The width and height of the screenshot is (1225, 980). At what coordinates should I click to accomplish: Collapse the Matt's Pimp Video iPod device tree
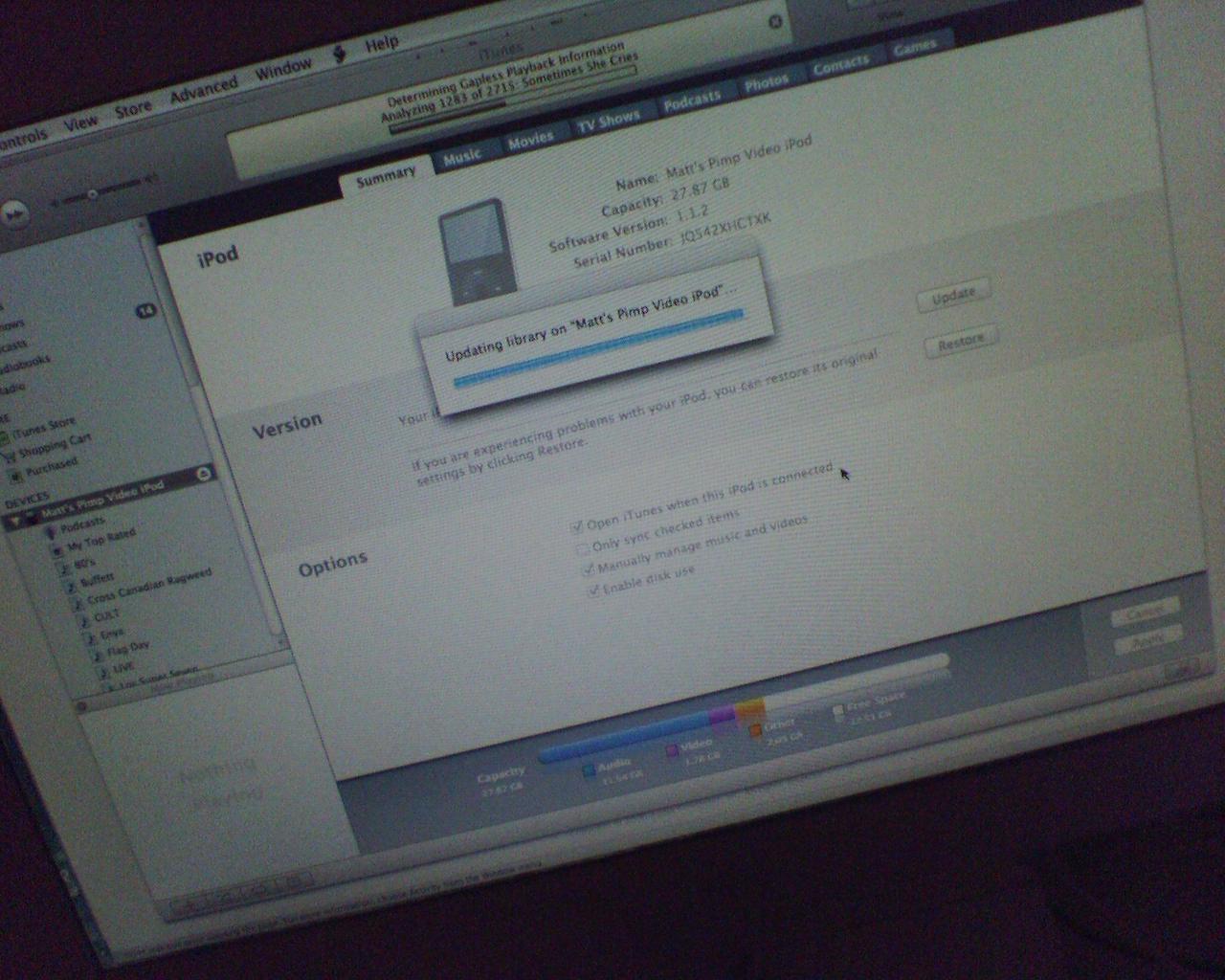point(14,522)
